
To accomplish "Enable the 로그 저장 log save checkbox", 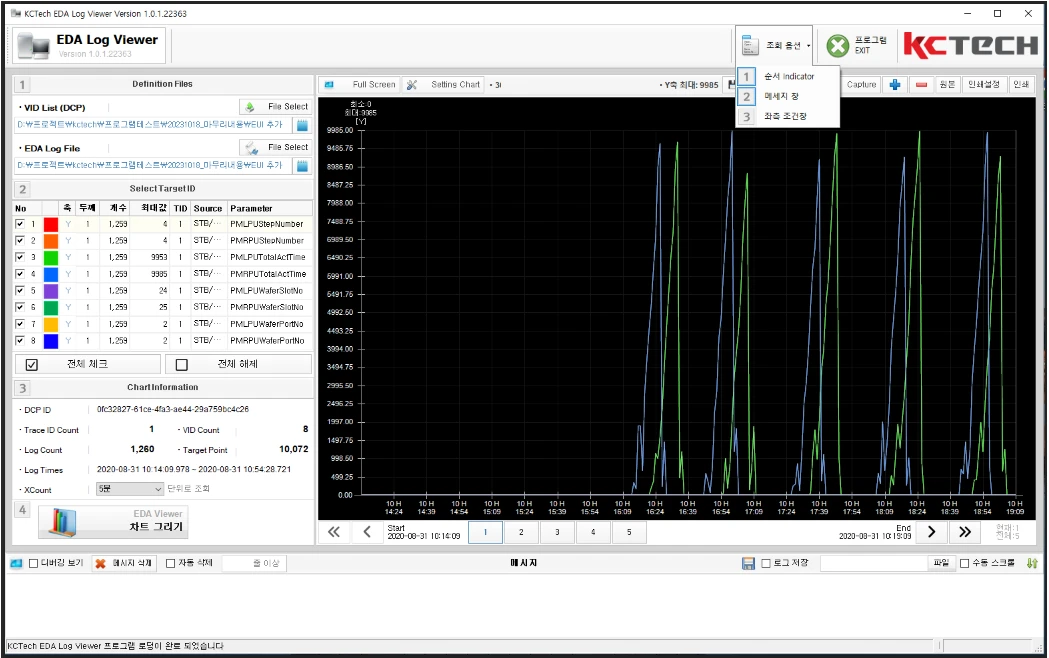I will pyautogui.click(x=767, y=564).
